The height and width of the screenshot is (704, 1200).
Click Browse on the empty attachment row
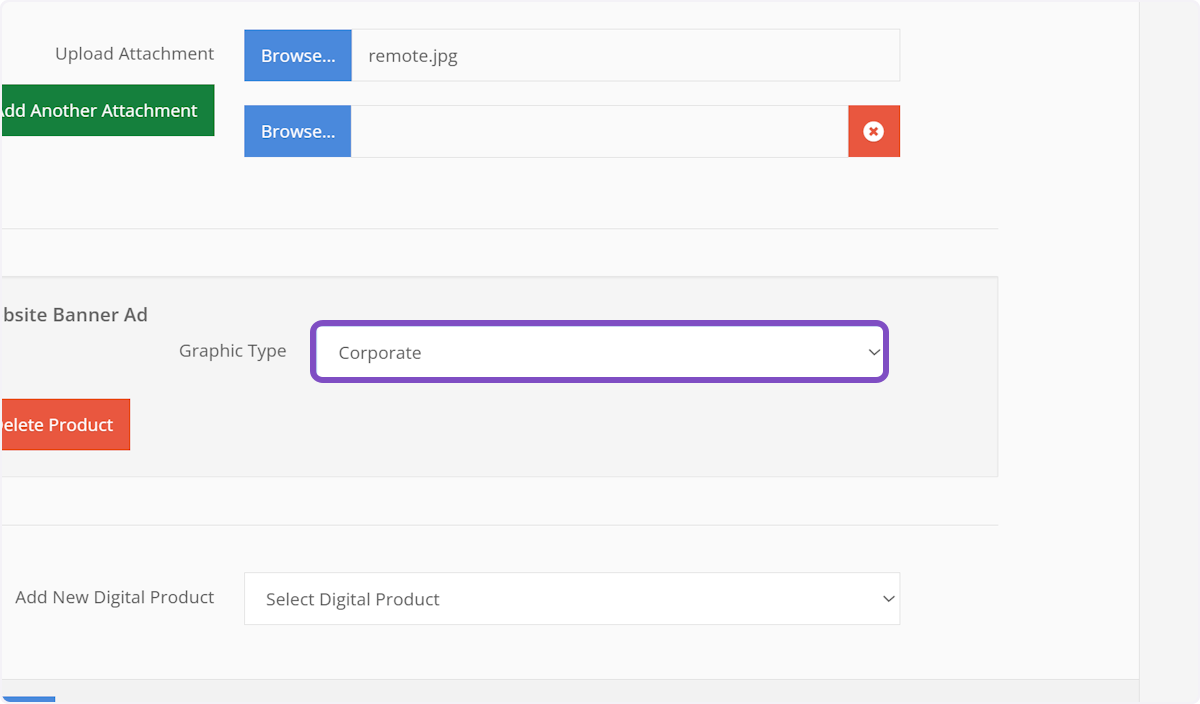(x=297, y=131)
